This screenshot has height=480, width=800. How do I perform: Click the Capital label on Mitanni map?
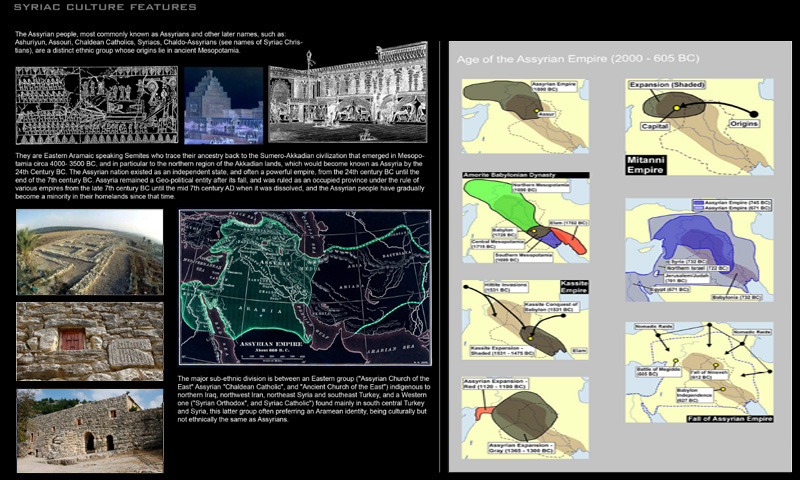[x=655, y=126]
